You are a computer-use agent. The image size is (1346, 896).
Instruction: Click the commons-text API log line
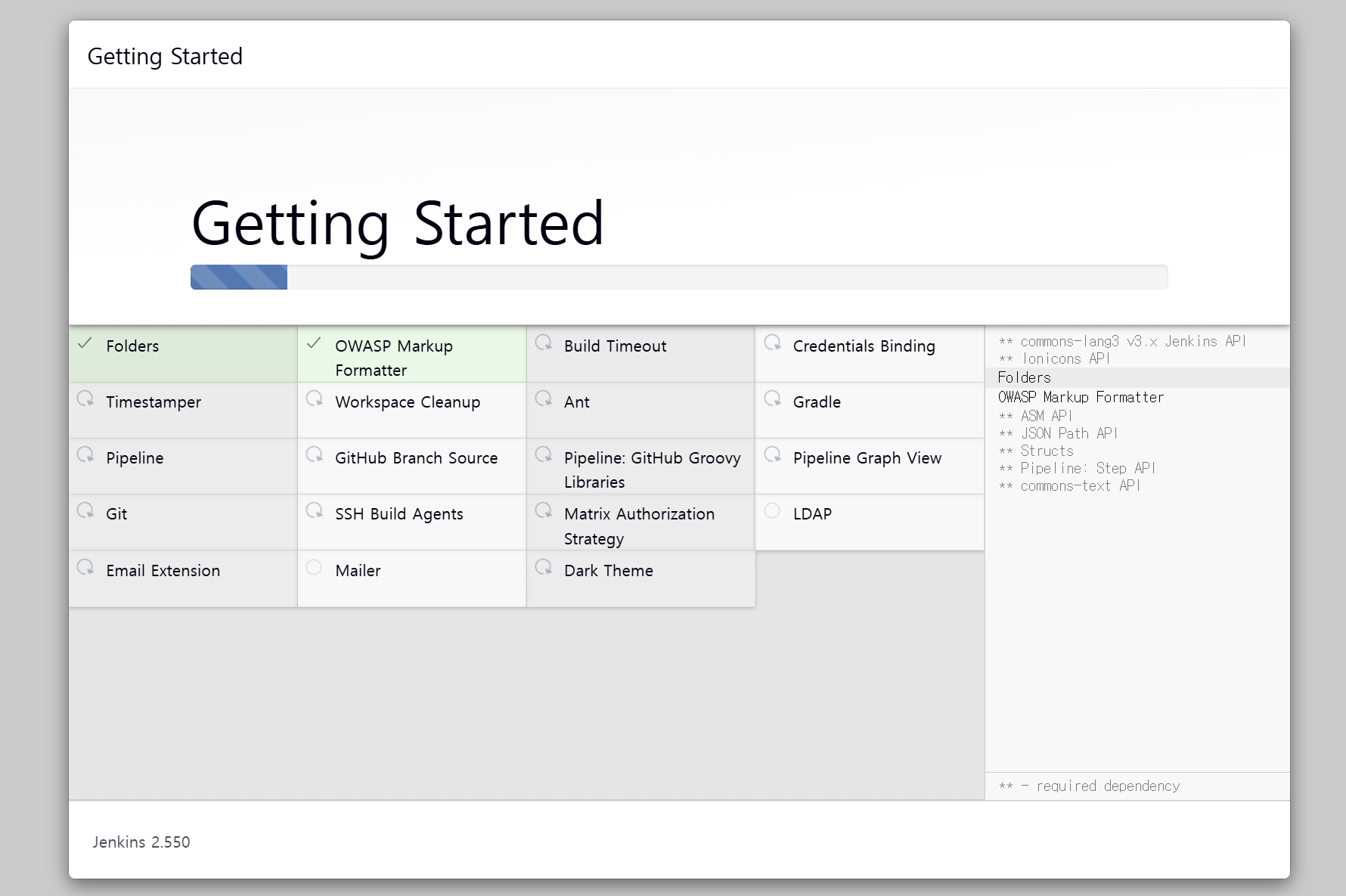click(x=1069, y=486)
